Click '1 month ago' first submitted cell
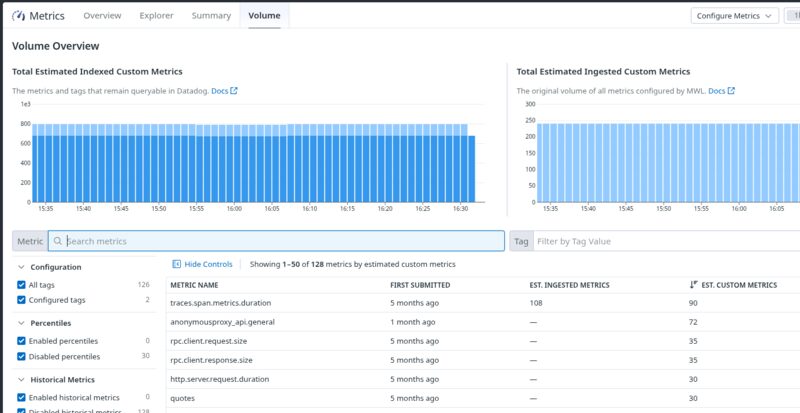Image resolution: width=800 pixels, height=413 pixels. pyautogui.click(x=413, y=322)
